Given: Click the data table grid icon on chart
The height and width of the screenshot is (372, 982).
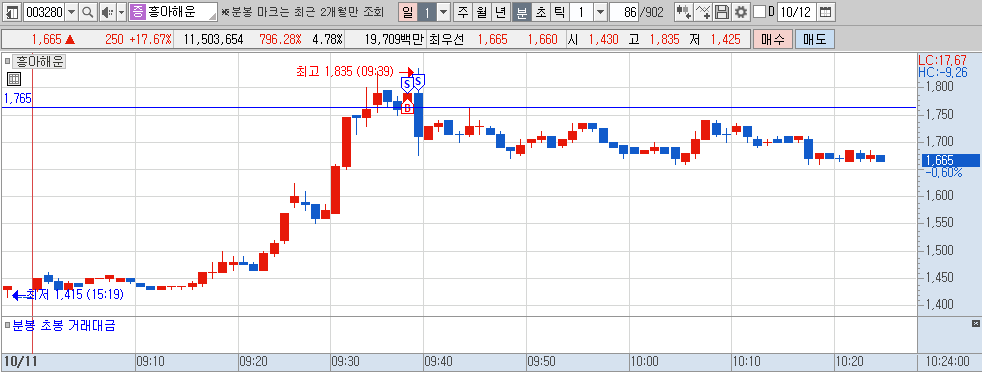Looking at the screenshot, I should [14, 79].
